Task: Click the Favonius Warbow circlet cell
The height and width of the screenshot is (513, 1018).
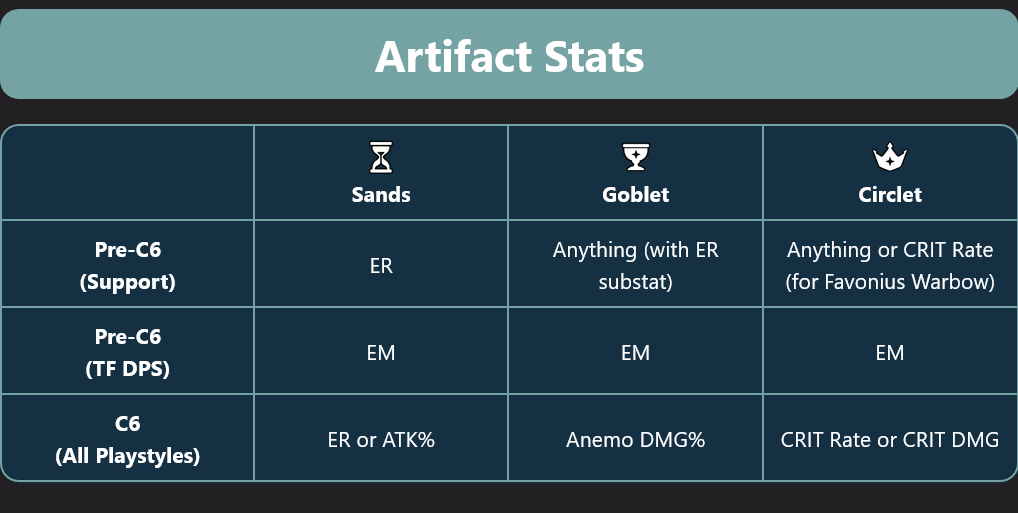Action: [x=890, y=265]
